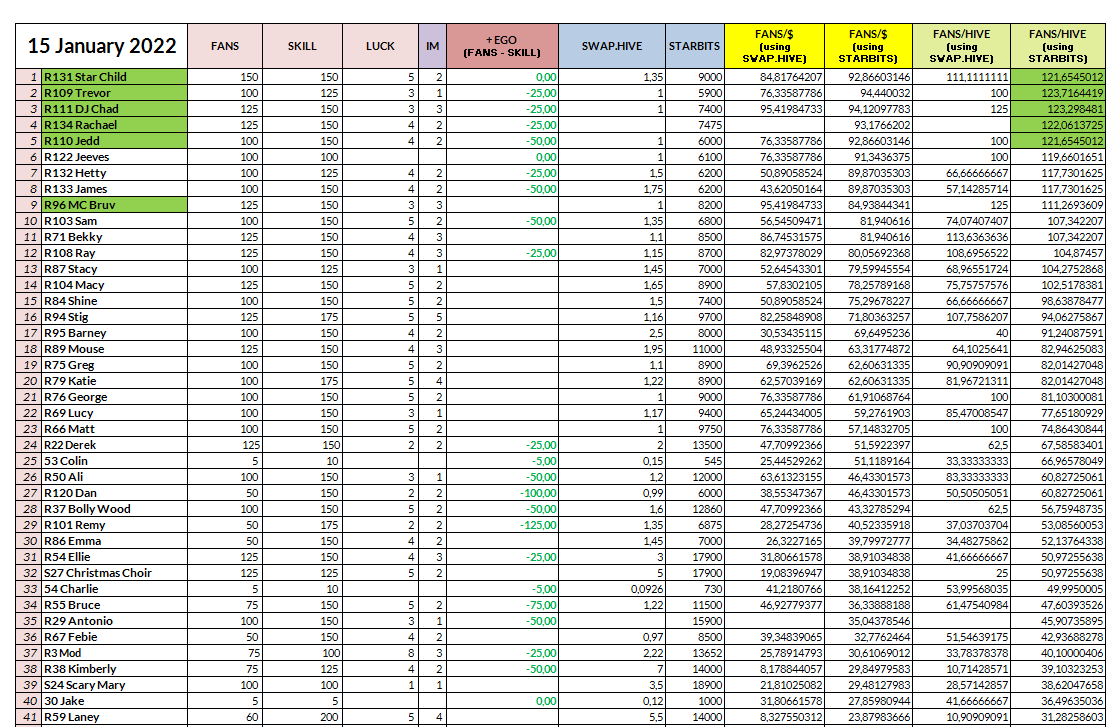Select the R59 Laney cell
1118x727 pixels.
(x=114, y=717)
